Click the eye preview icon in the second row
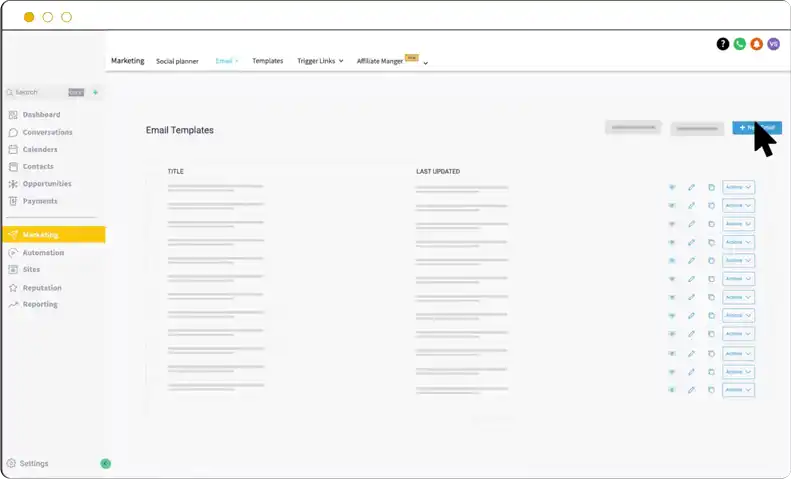Image resolution: width=791 pixels, height=479 pixels. 672,205
